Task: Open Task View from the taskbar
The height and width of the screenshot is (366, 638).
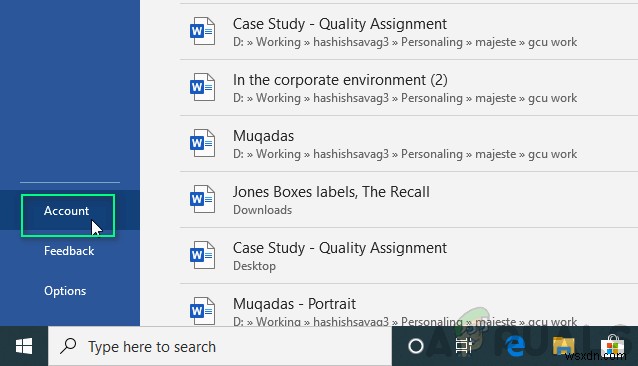Action: (x=463, y=346)
